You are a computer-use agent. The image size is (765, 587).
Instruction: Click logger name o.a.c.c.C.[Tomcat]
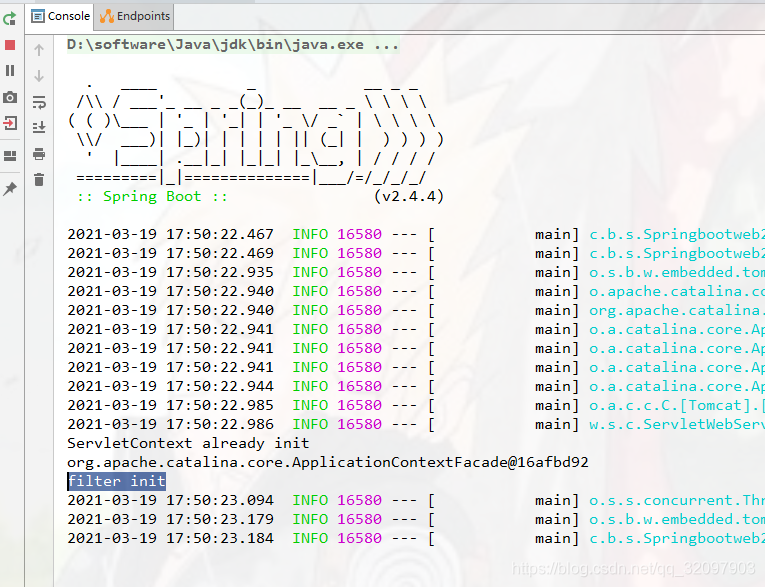(677, 405)
